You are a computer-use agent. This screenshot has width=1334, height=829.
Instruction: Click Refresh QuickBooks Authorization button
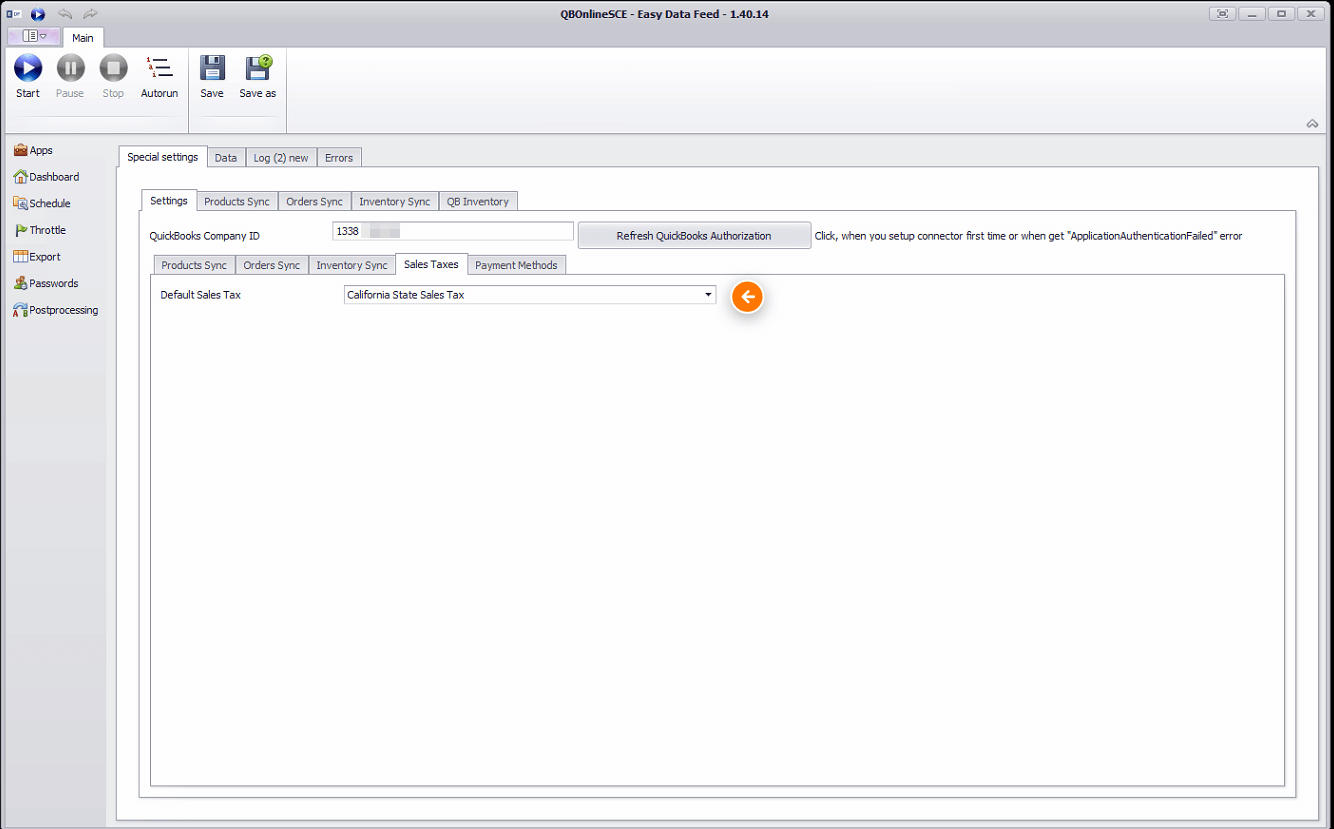[x=694, y=236]
